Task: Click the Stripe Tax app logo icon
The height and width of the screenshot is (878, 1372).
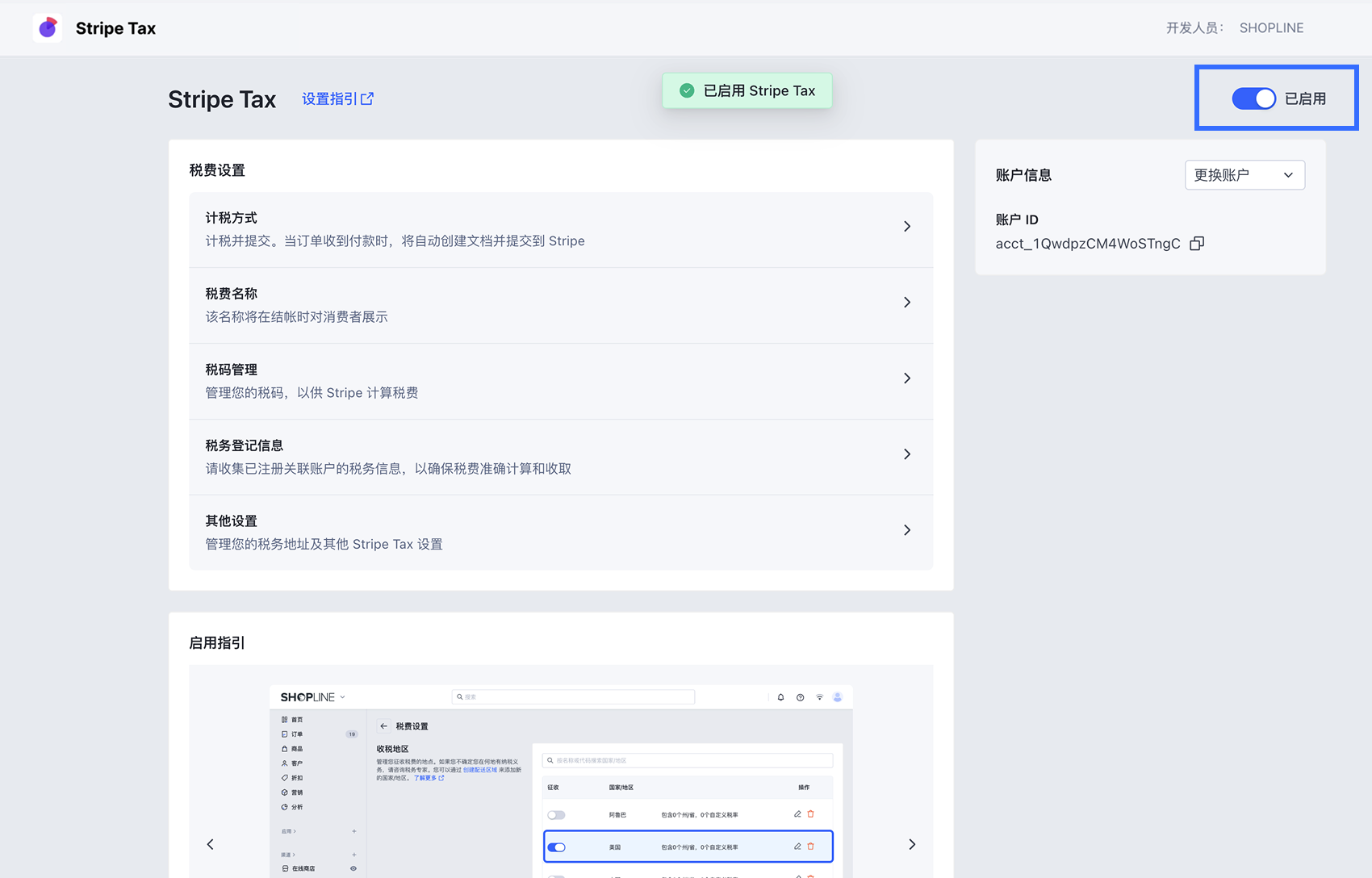Action: [48, 28]
